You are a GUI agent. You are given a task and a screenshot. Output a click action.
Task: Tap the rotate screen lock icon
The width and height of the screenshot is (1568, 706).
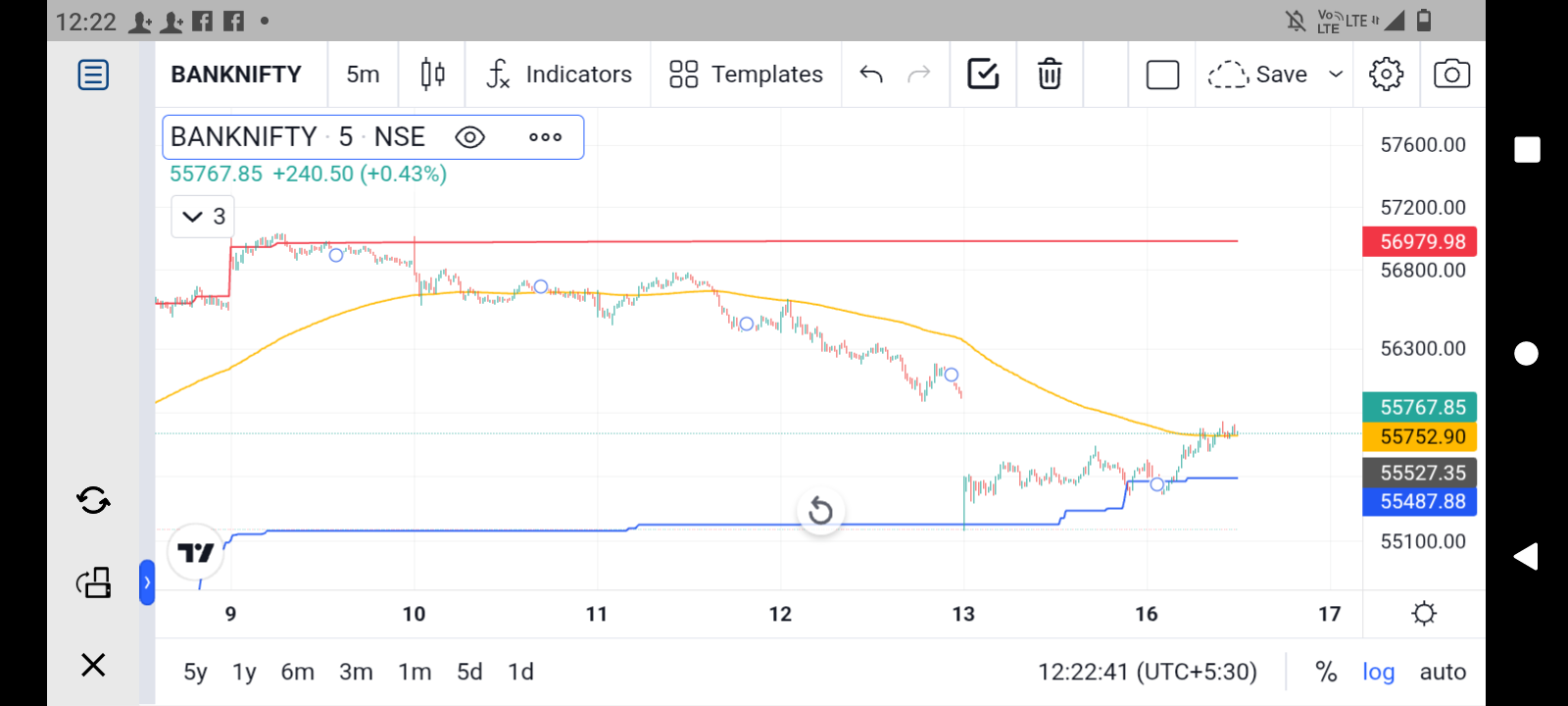[93, 582]
